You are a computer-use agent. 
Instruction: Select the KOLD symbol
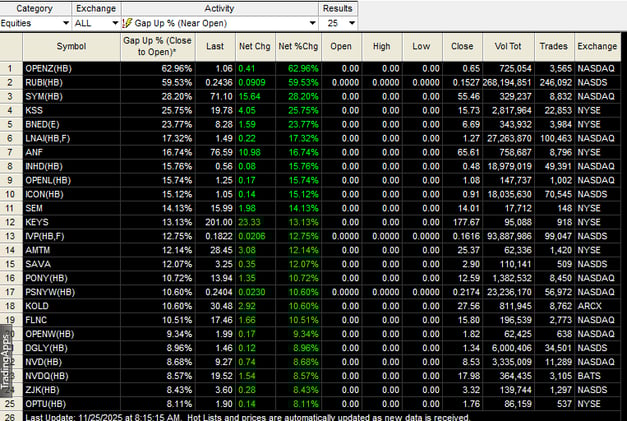pos(37,306)
